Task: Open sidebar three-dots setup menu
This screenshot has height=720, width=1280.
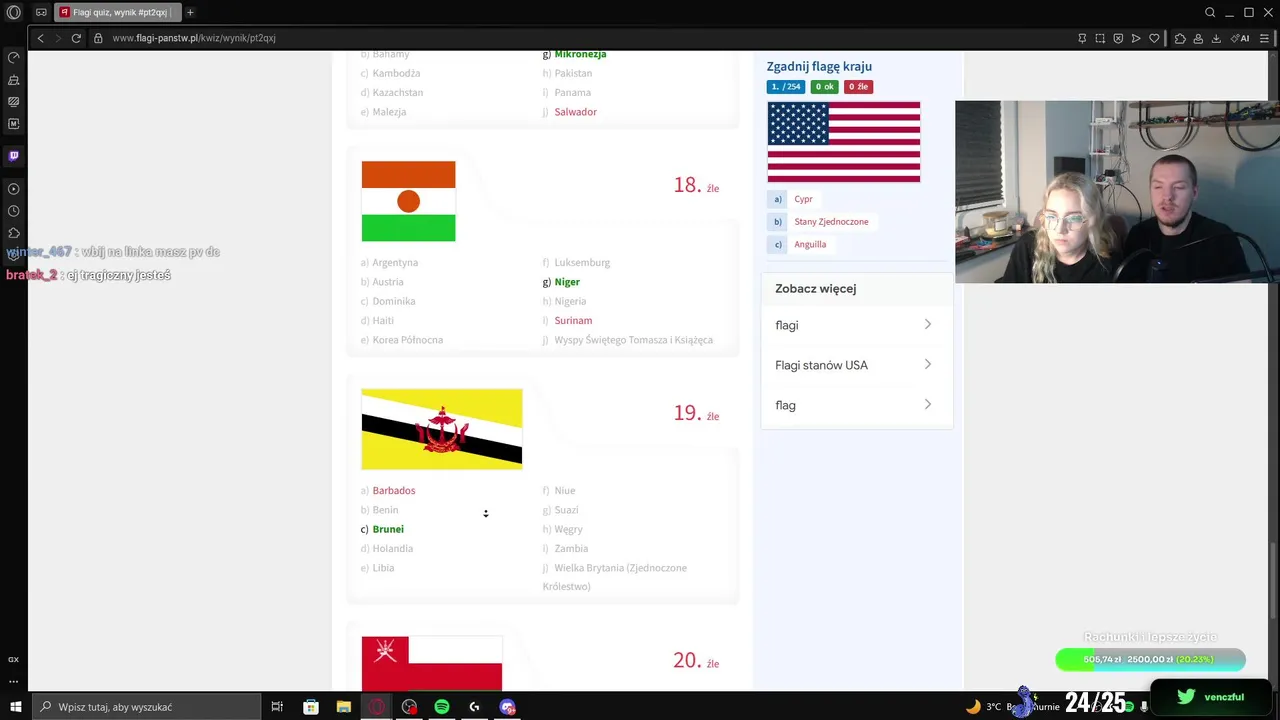Action: point(14,682)
